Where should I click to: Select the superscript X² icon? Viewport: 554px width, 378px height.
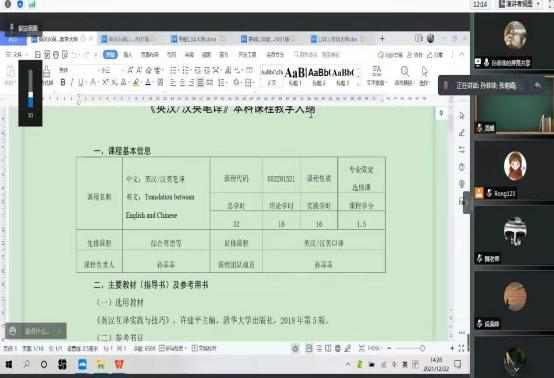[105, 82]
